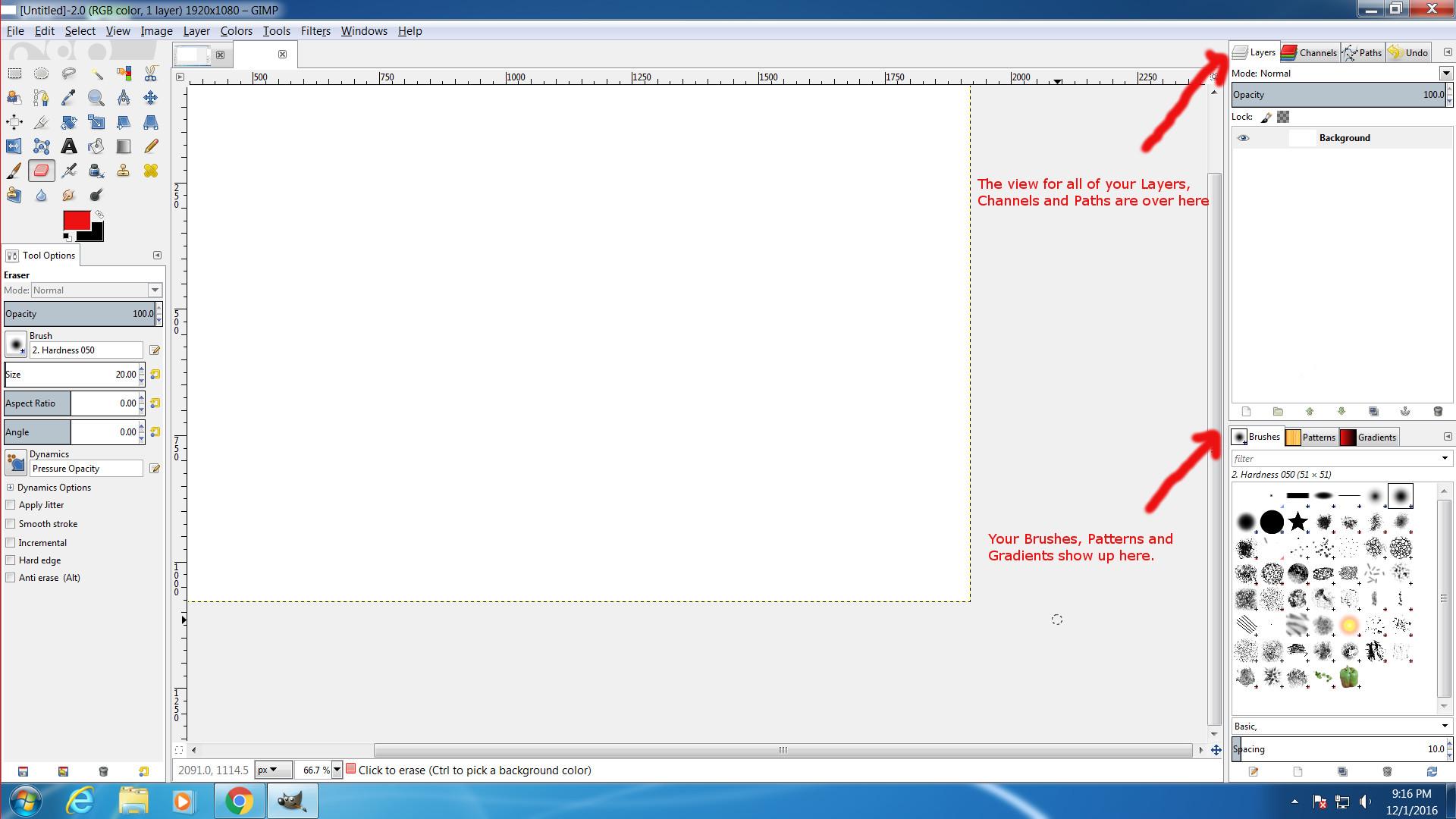Activate the Scissors Select tool
Image resolution: width=1456 pixels, height=819 pixels.
[151, 74]
